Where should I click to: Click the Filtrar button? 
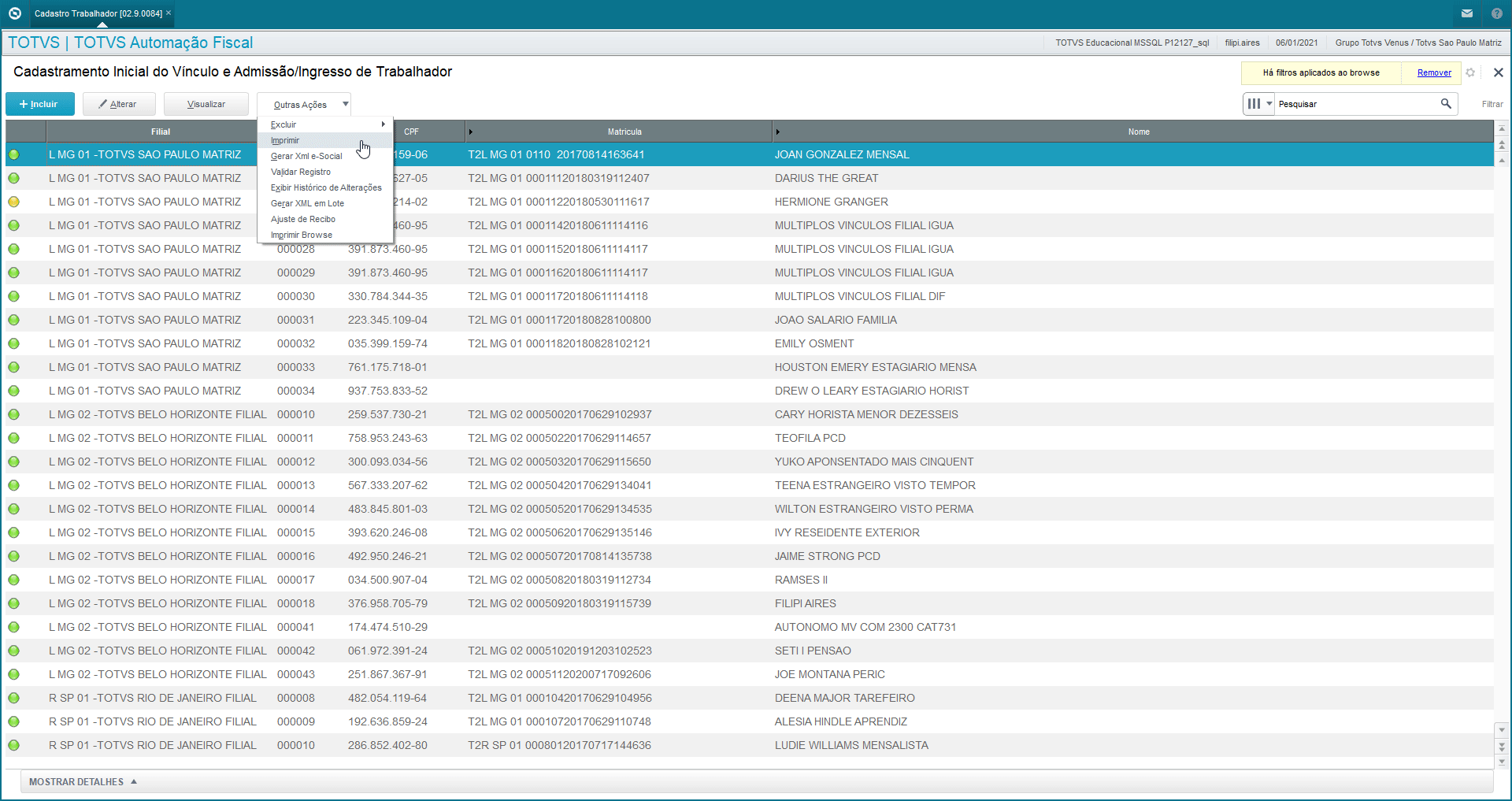click(1492, 104)
